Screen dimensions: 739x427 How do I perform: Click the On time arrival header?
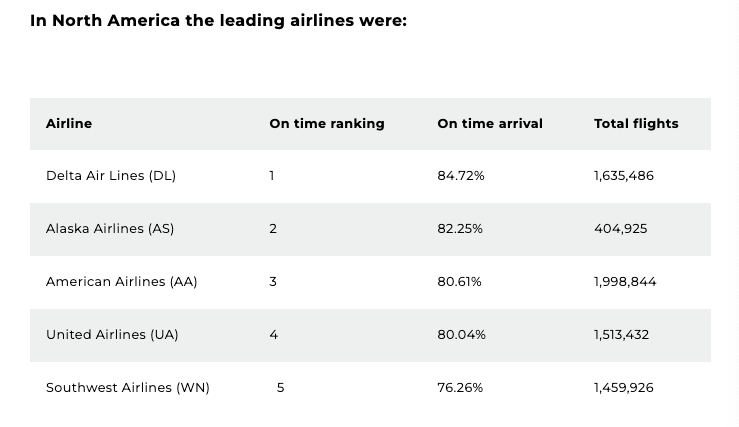(x=490, y=124)
